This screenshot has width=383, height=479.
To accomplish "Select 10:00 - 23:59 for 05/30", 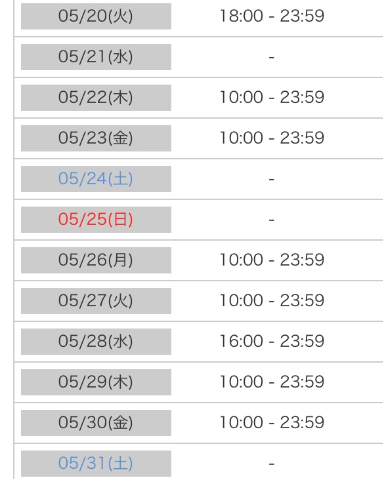I will [x=272, y=423].
